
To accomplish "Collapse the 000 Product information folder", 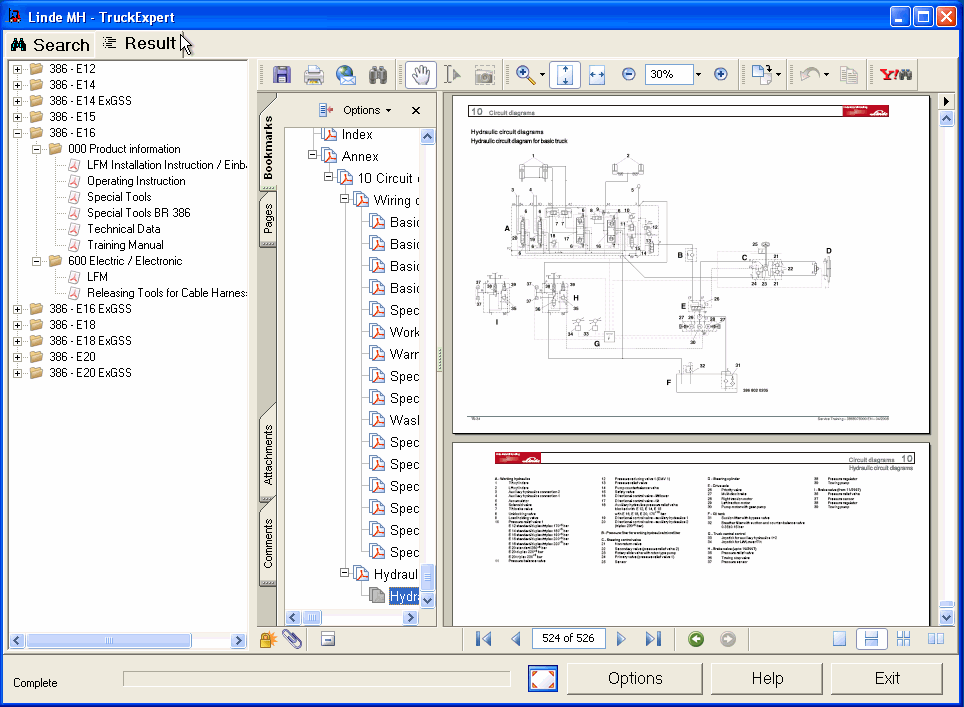I will (x=36, y=149).
